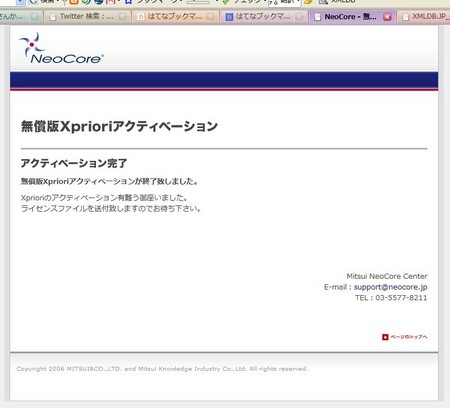
Task: Close the NeoCore tab with the red X
Action: pyautogui.click(x=387, y=17)
